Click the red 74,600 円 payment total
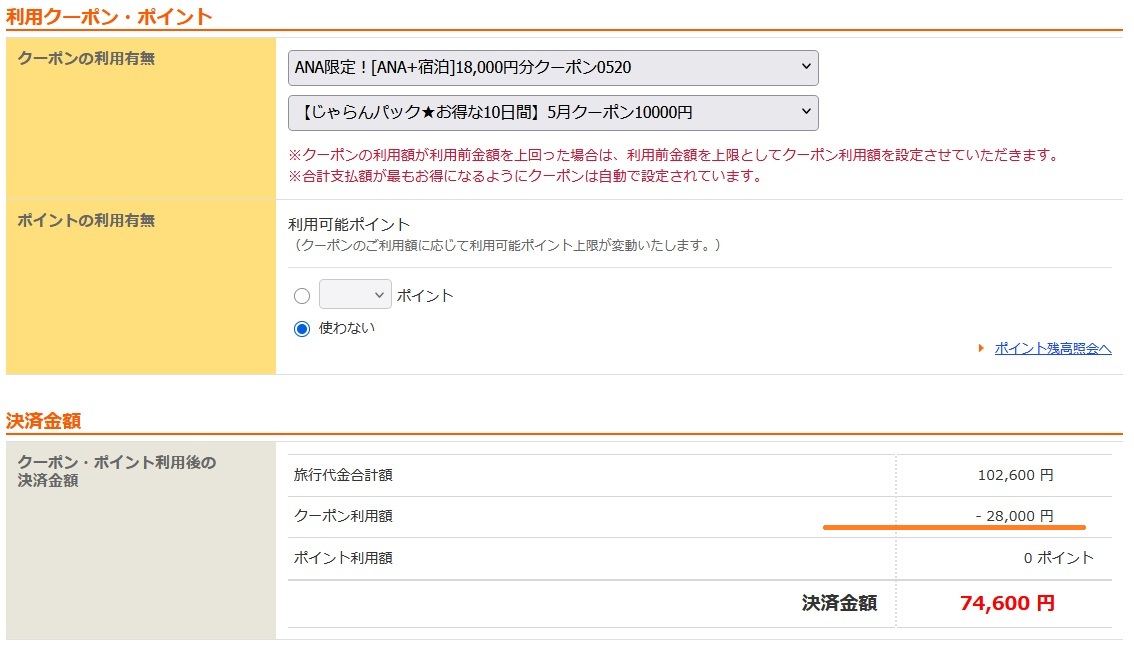The width and height of the screenshot is (1134, 646). pos(1006,603)
